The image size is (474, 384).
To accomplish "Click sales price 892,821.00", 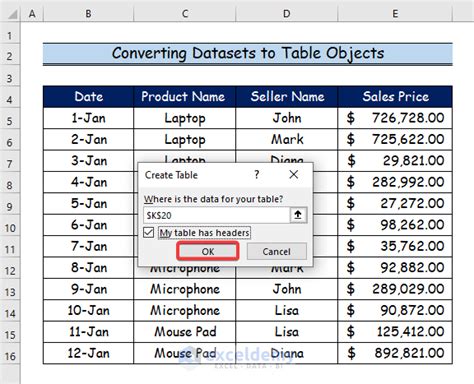I will [395, 353].
